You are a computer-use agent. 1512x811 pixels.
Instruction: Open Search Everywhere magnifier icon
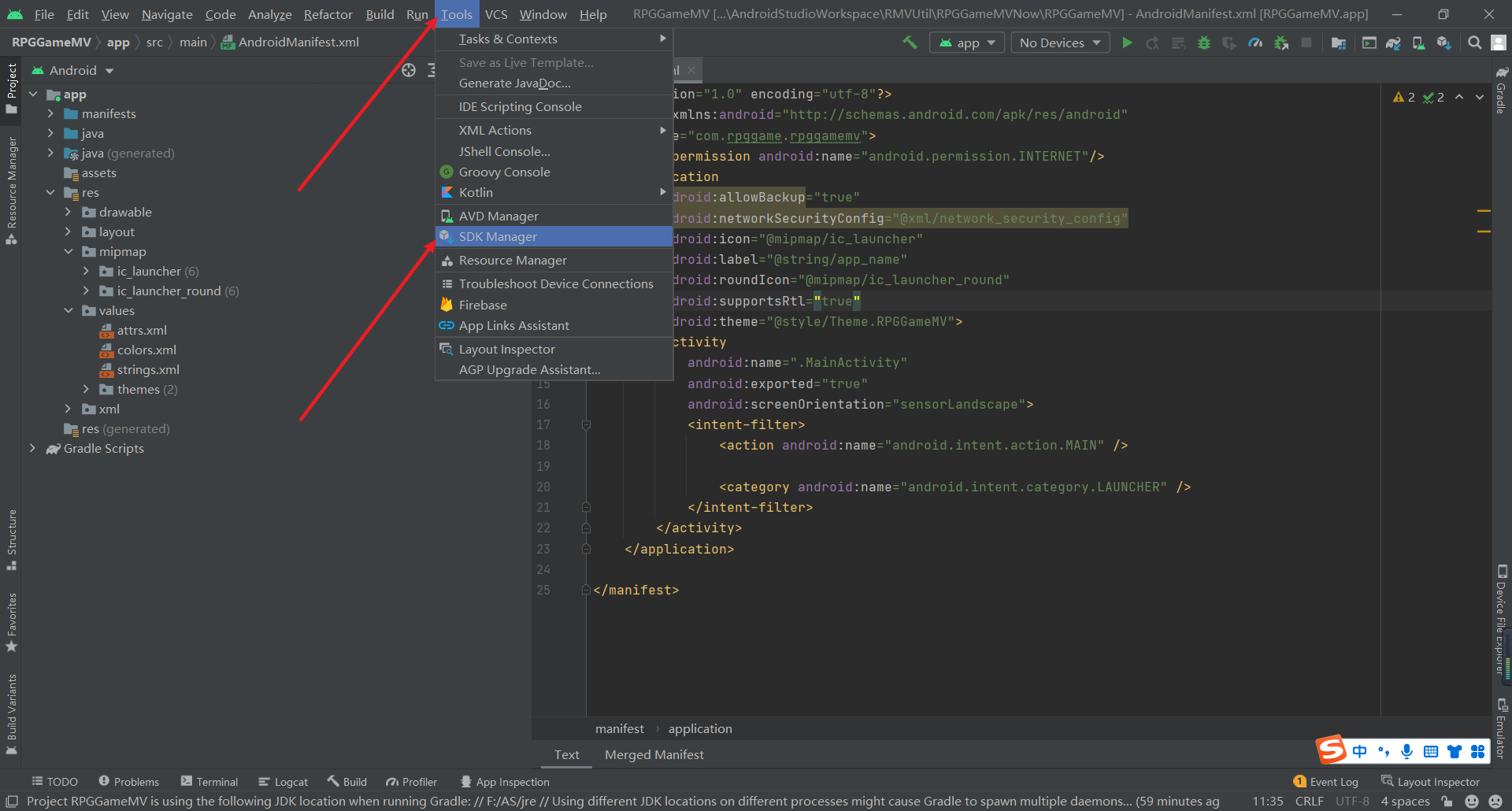[1474, 43]
